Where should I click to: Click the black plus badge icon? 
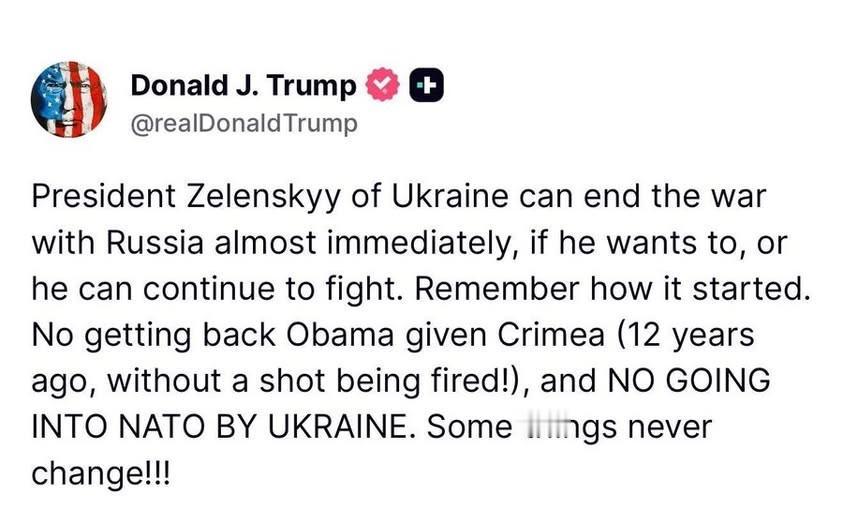click(x=426, y=85)
